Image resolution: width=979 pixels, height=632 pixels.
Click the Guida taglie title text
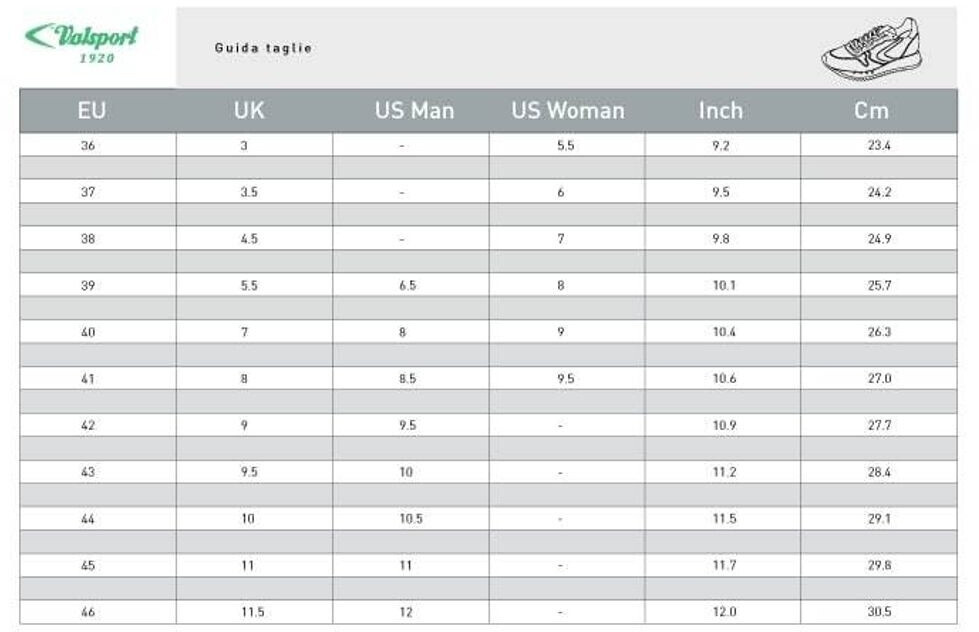tap(263, 48)
